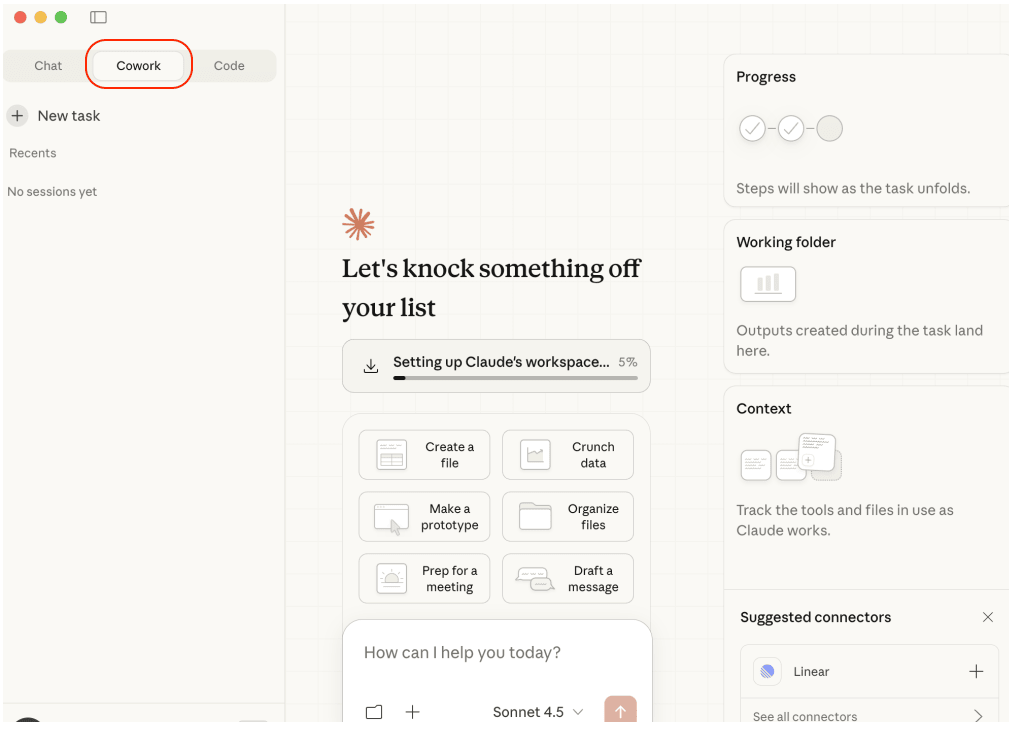
Task: Click the sunrise icon on Prep for a meeting
Action: pyautogui.click(x=392, y=579)
